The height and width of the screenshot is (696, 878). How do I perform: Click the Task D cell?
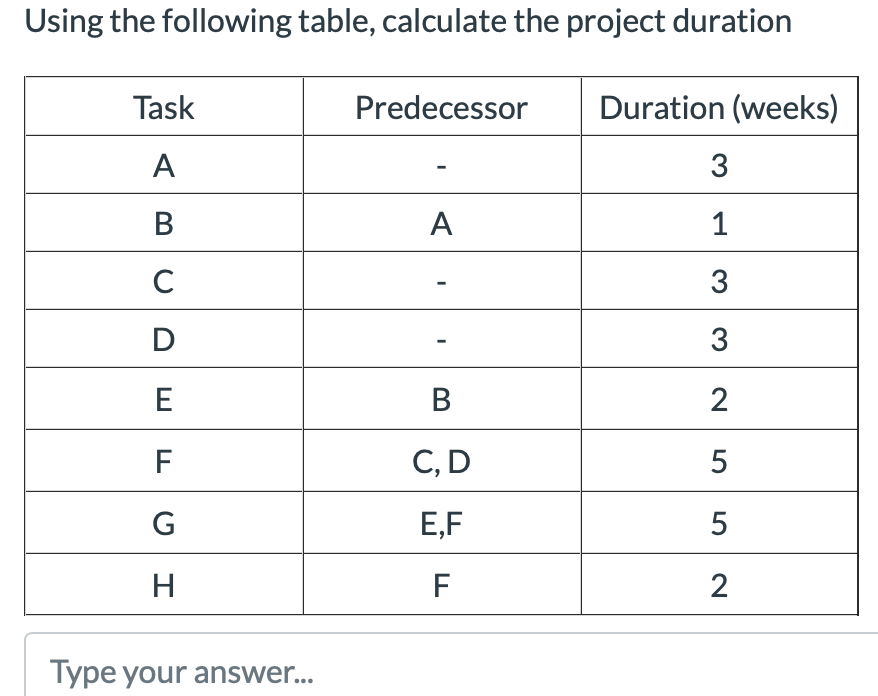pos(163,338)
